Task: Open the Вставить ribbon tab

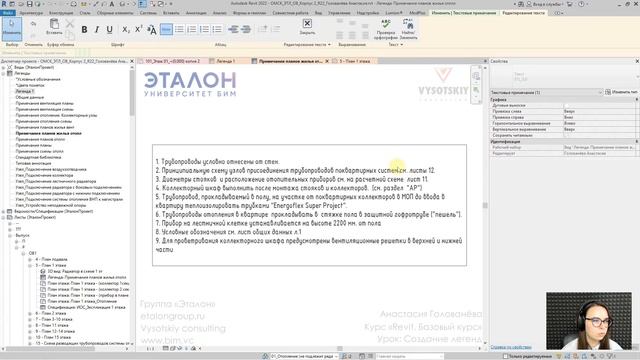Action: coord(171,13)
